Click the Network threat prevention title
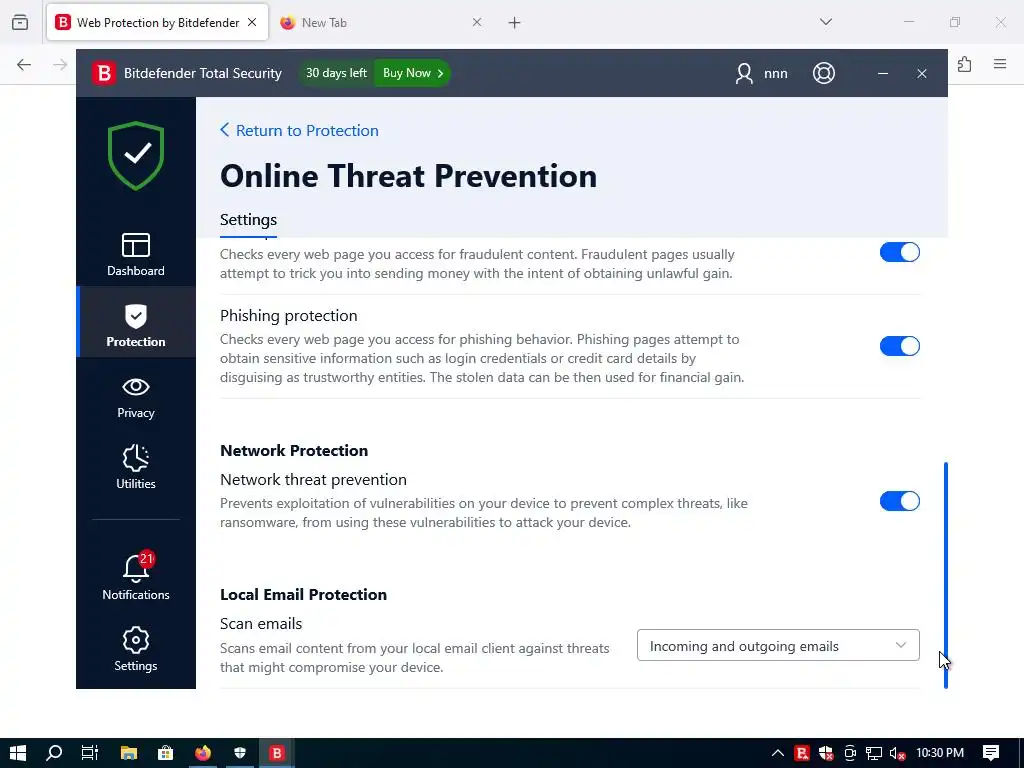The image size is (1024, 768). coord(313,479)
